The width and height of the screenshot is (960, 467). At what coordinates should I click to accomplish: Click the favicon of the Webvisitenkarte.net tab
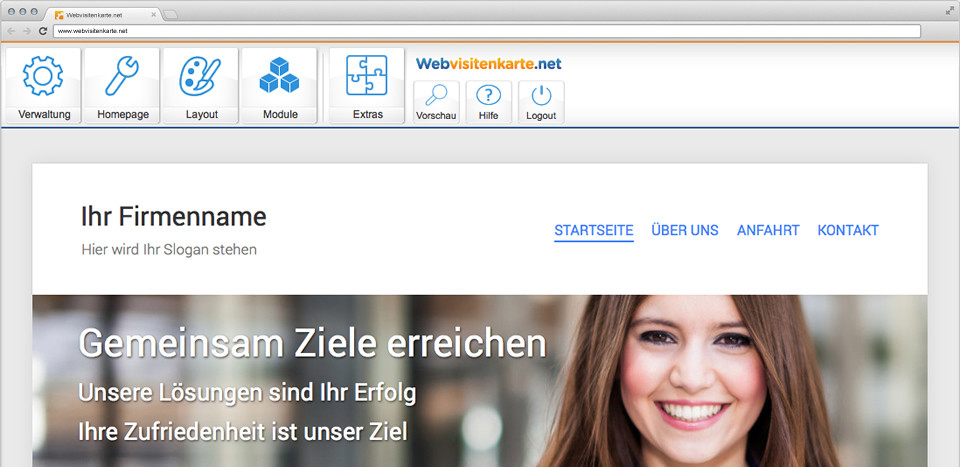click(59, 15)
